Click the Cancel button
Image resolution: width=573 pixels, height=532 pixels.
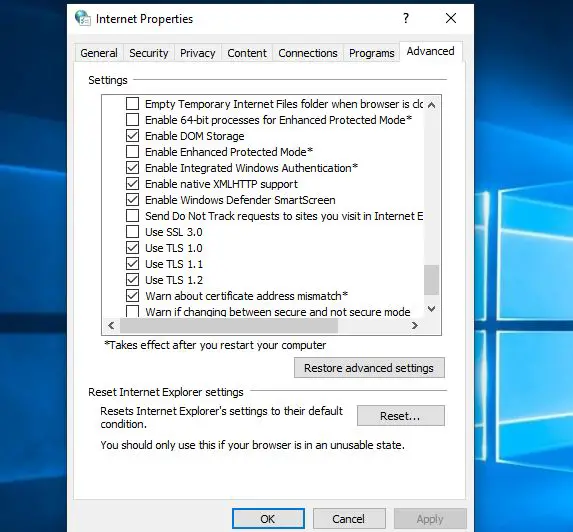point(349,519)
